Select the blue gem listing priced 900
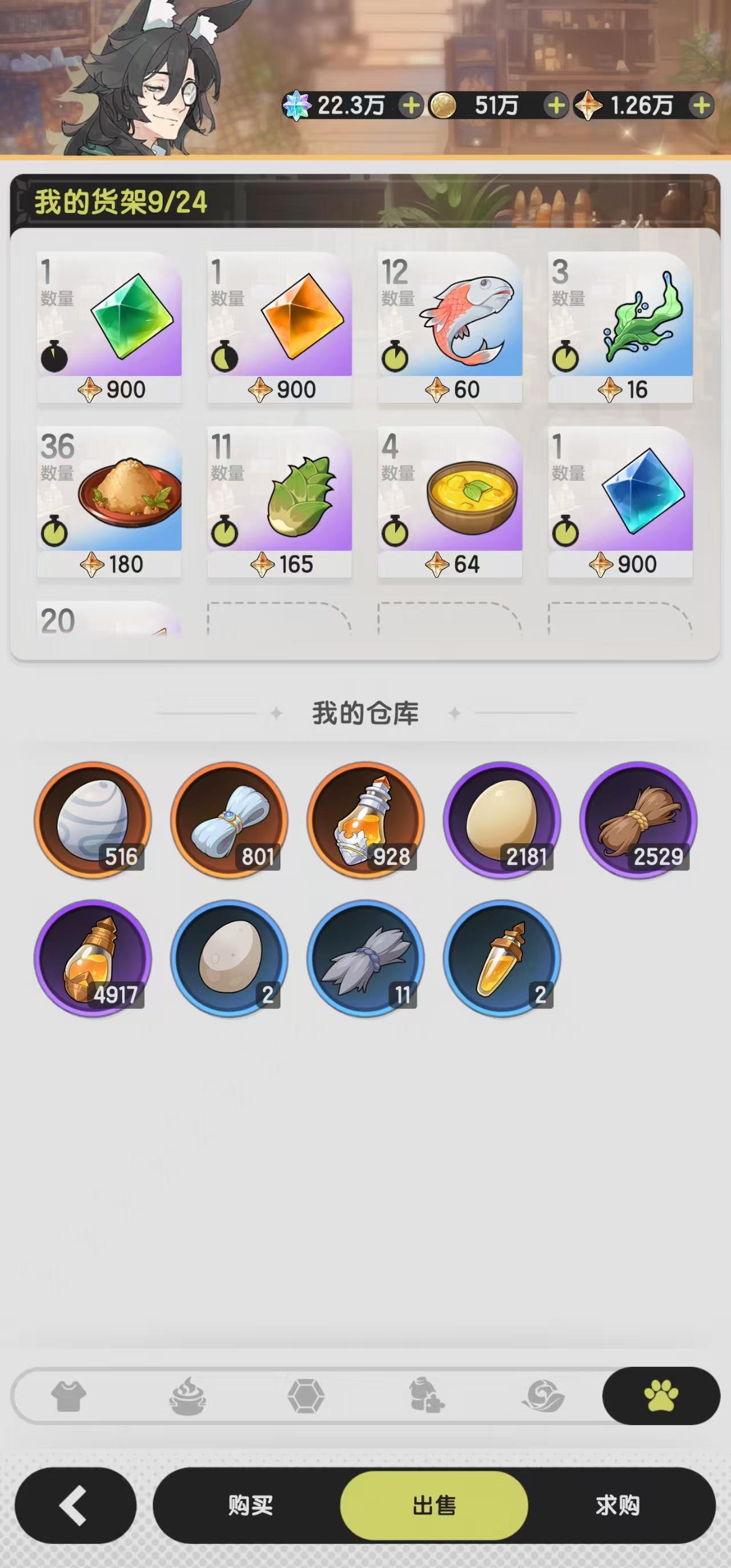This screenshot has height=1568, width=731. [620, 502]
